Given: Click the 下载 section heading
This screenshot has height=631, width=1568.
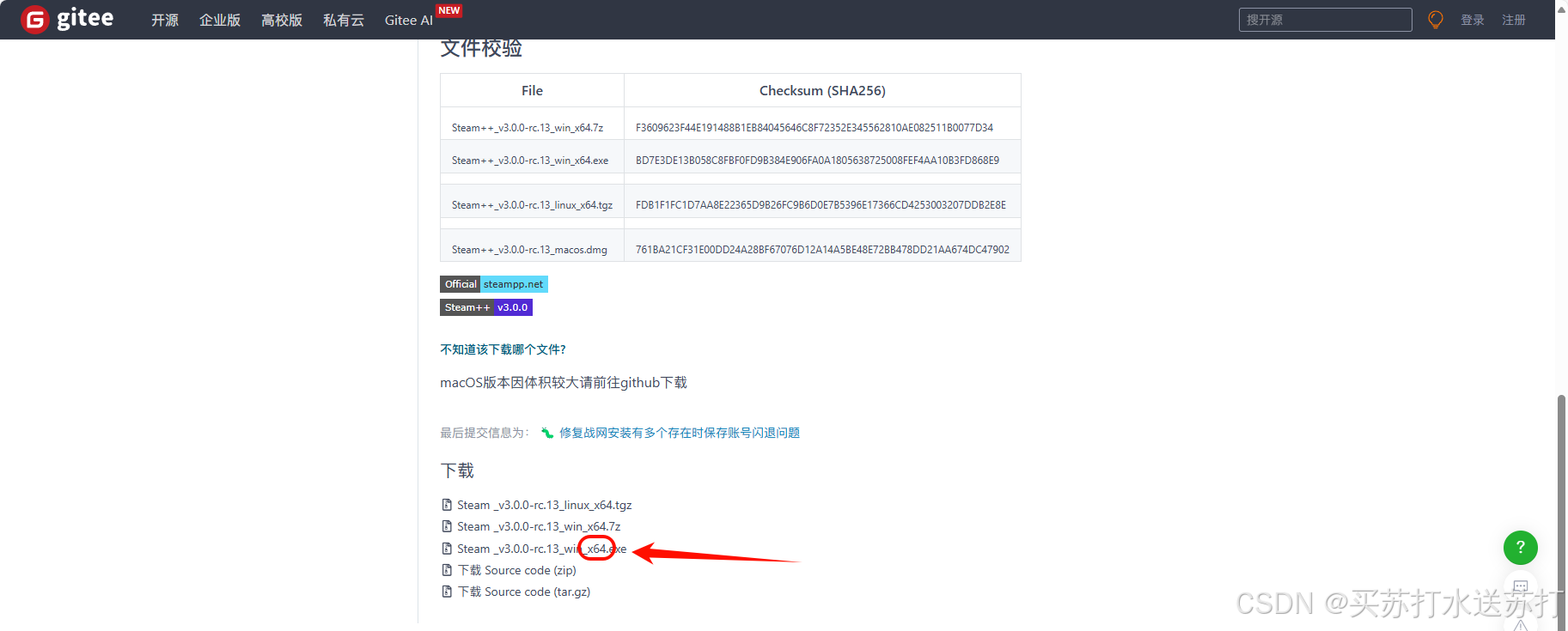Looking at the screenshot, I should coord(457,470).
